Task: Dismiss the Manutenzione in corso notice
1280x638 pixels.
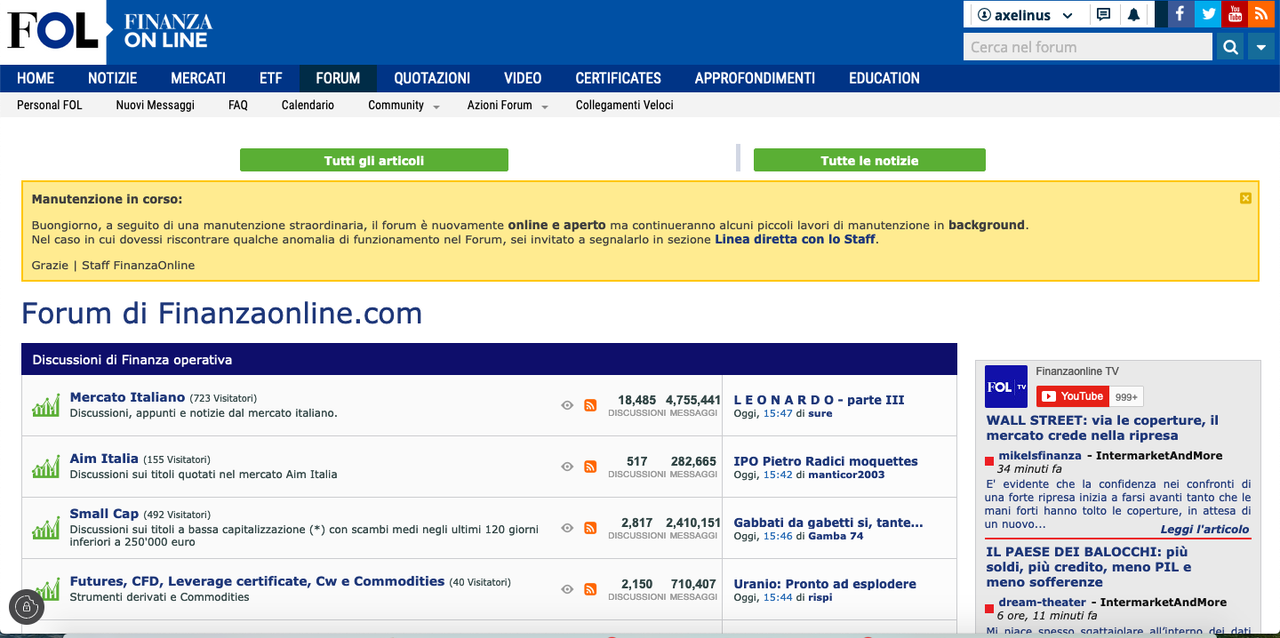Action: pos(1245,198)
